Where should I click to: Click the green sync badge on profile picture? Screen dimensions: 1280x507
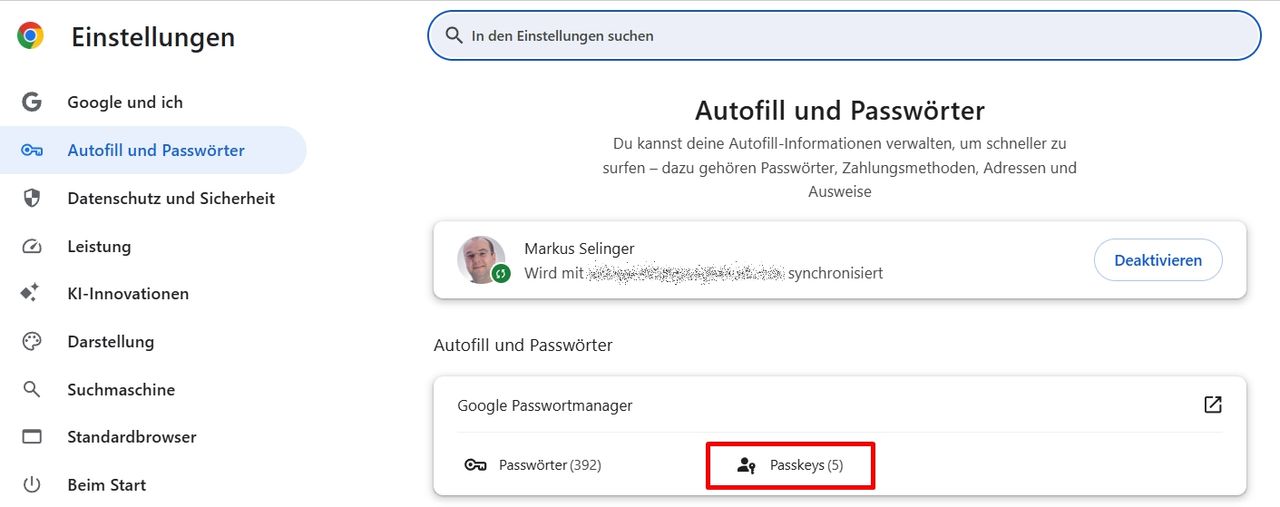(x=501, y=273)
